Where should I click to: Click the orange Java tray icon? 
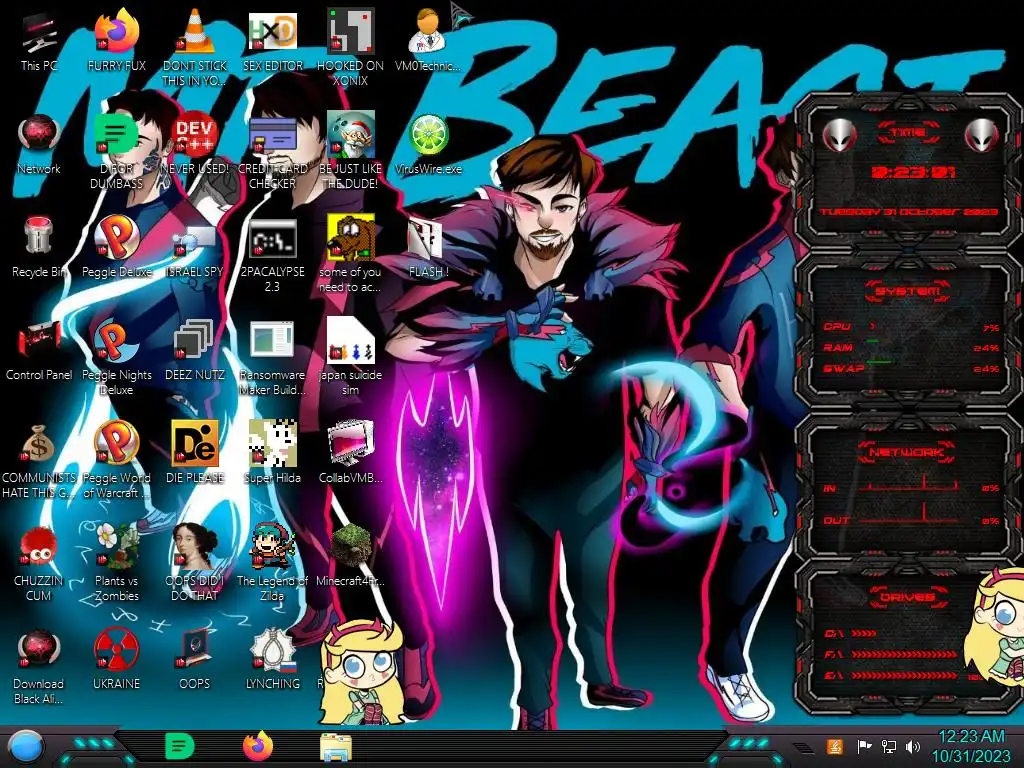[x=835, y=746]
